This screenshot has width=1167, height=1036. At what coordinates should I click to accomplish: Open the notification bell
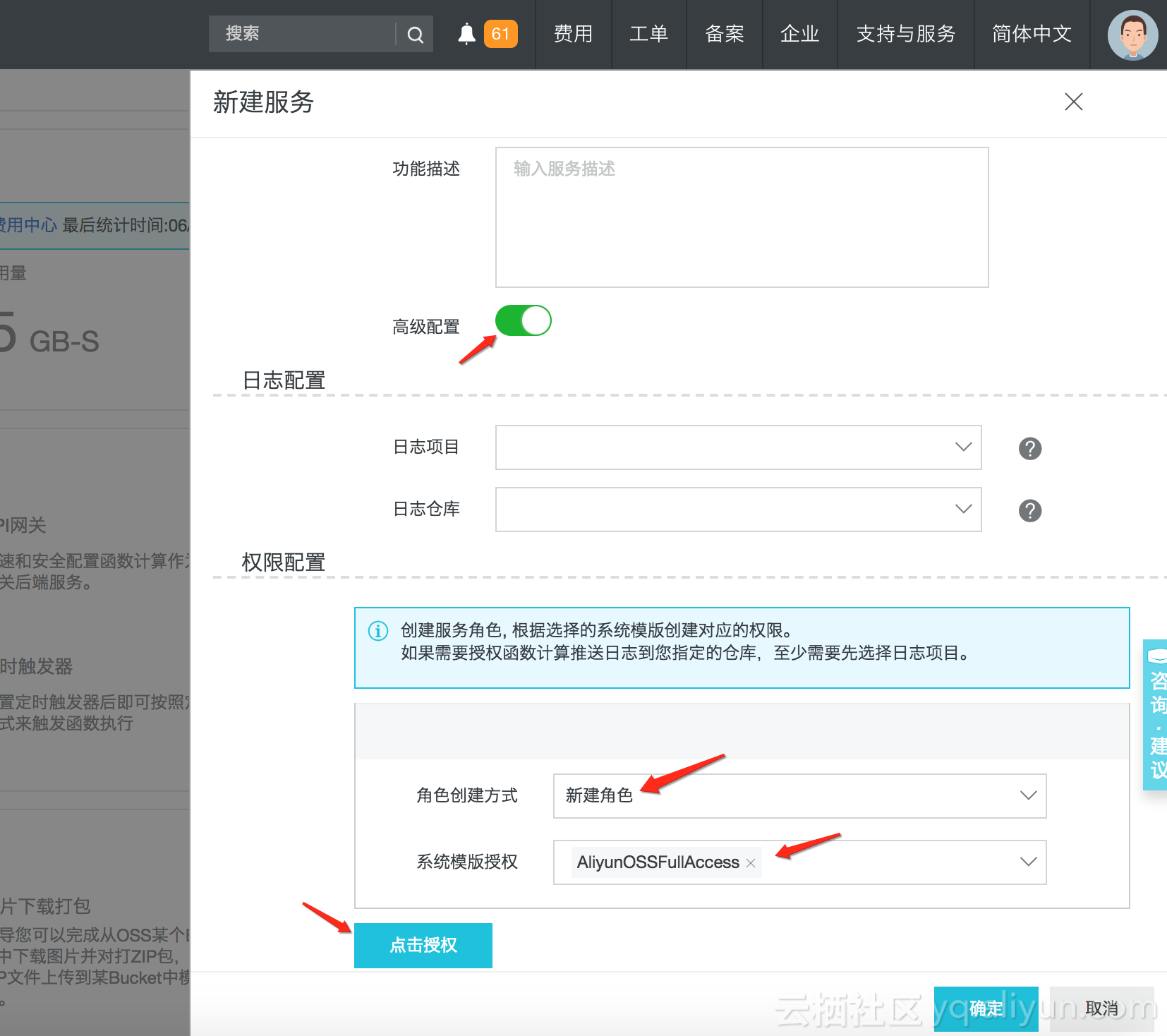pyautogui.click(x=466, y=34)
